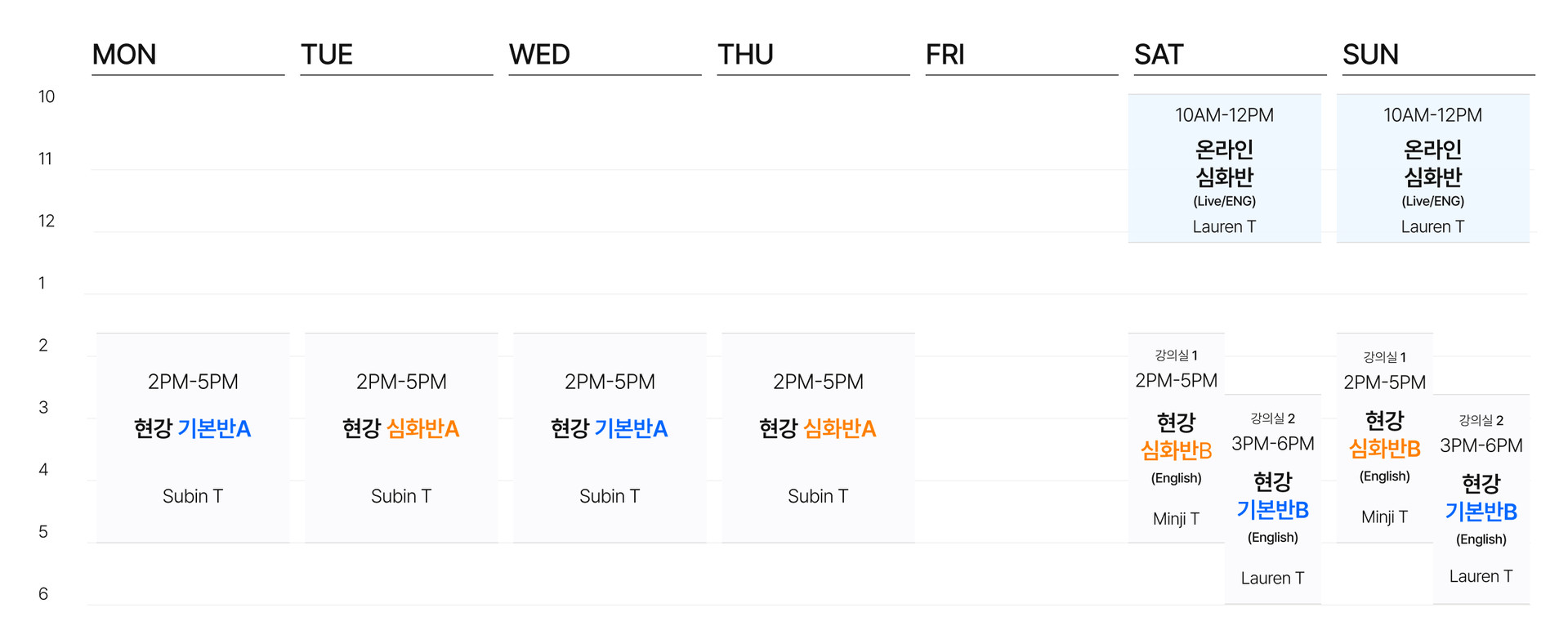Open Monday's 현강 기본반A class block
Viewport: 1568px width, 644px height.
[193, 437]
